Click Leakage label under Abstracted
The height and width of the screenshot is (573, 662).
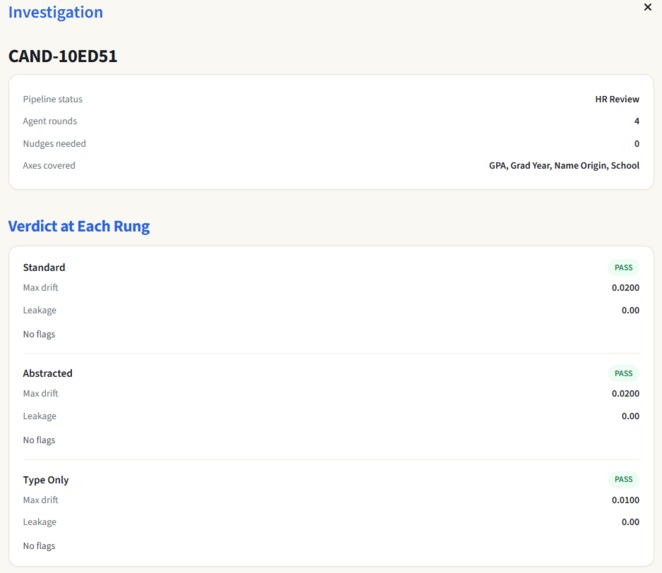(40, 416)
